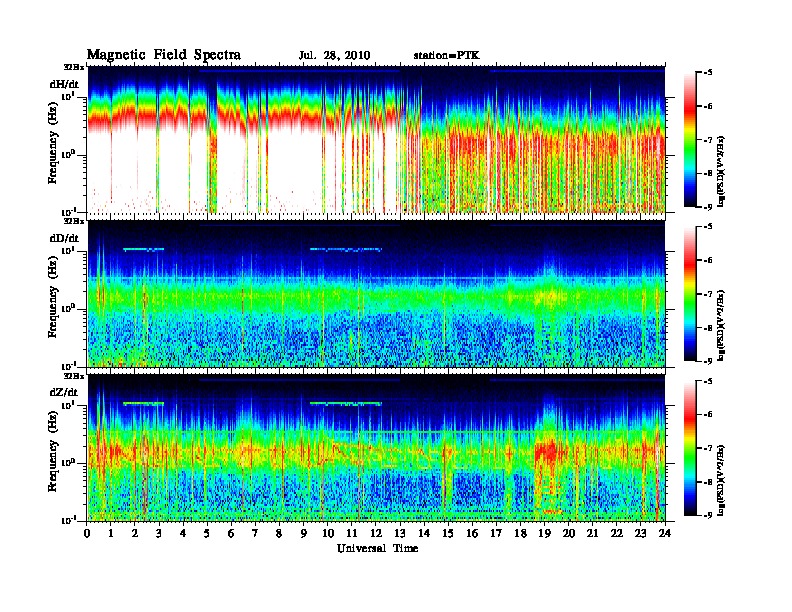This screenshot has height=612, width=792.
Task: Click the 'station=PTK' label
Action: click(447, 56)
